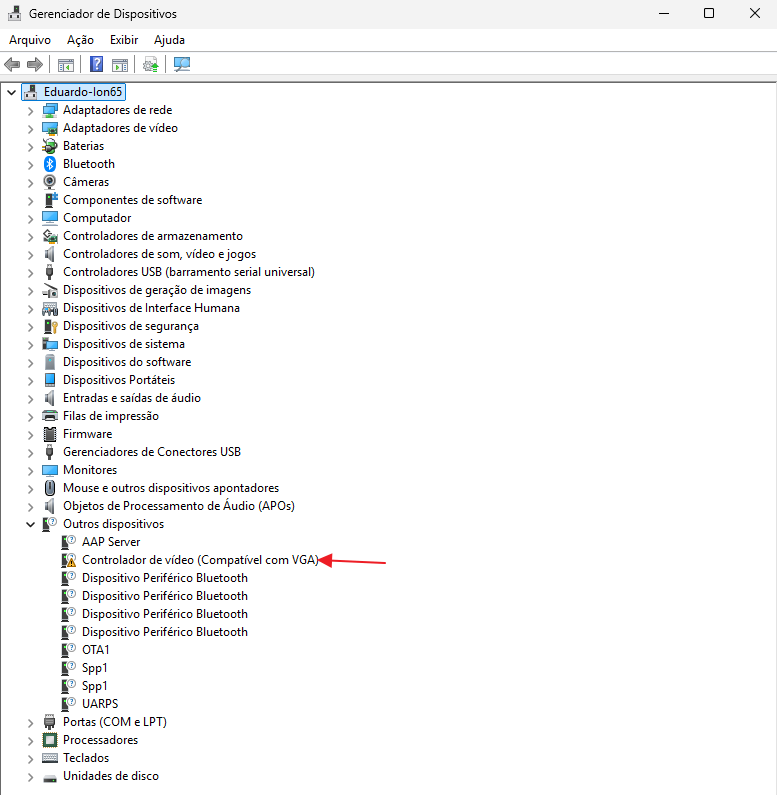Click the Portas (COM e LPT) icon

(50, 721)
